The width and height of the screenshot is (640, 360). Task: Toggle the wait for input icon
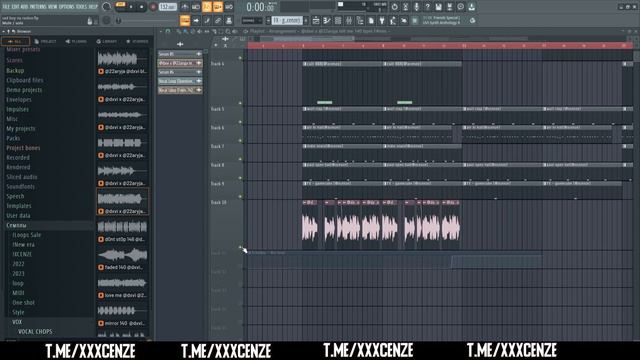pyautogui.click(x=196, y=7)
